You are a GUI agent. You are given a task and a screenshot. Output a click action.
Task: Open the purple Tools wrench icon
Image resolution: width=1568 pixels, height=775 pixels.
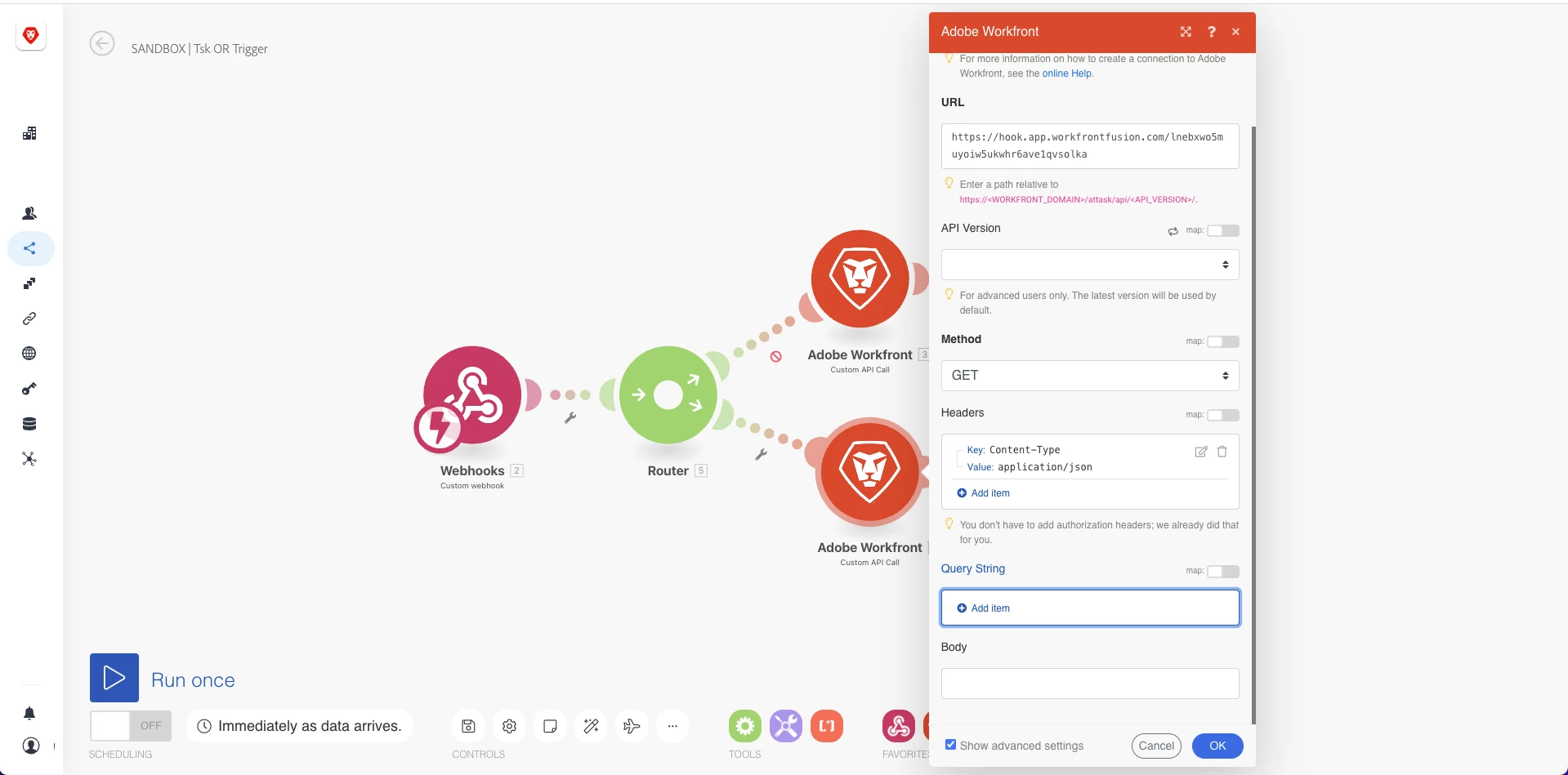(x=786, y=726)
